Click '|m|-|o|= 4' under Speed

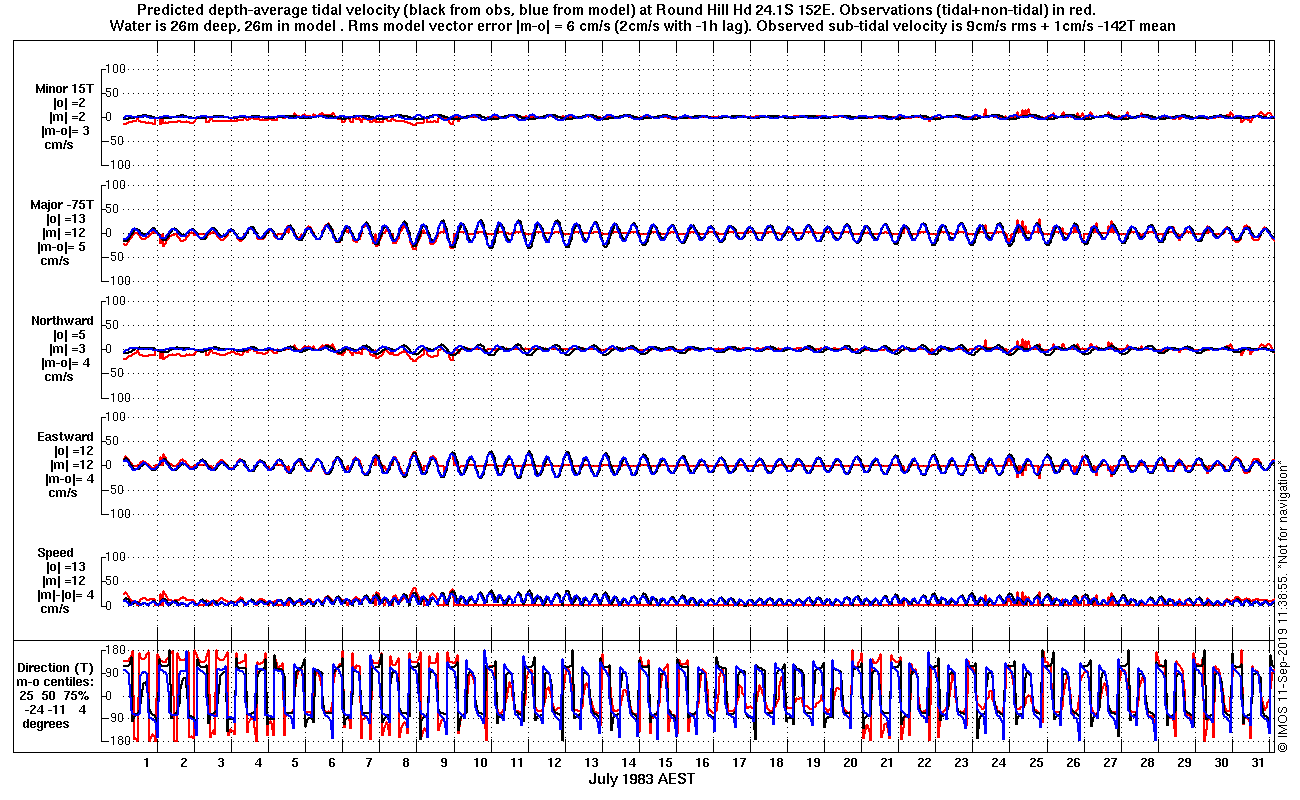66,595
